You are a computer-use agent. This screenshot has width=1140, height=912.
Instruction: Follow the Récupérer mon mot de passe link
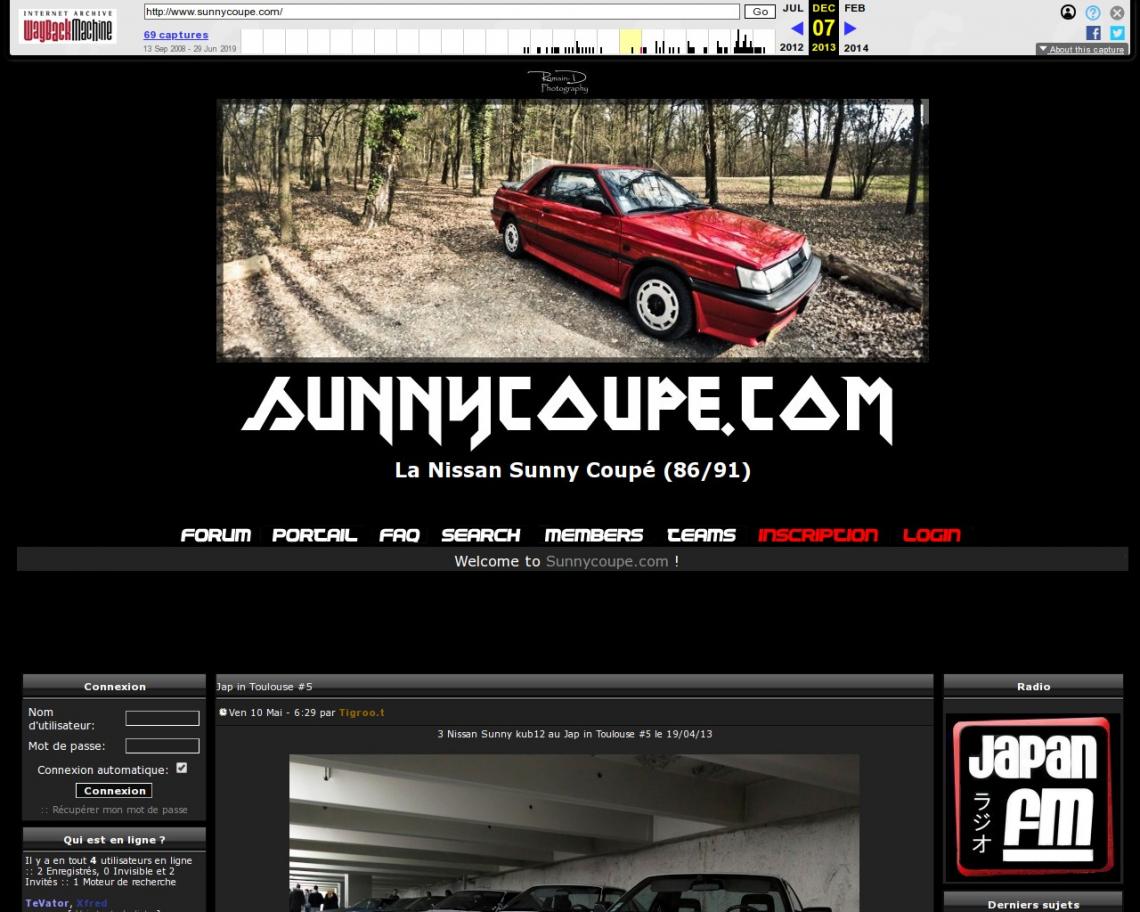pyautogui.click(x=119, y=809)
